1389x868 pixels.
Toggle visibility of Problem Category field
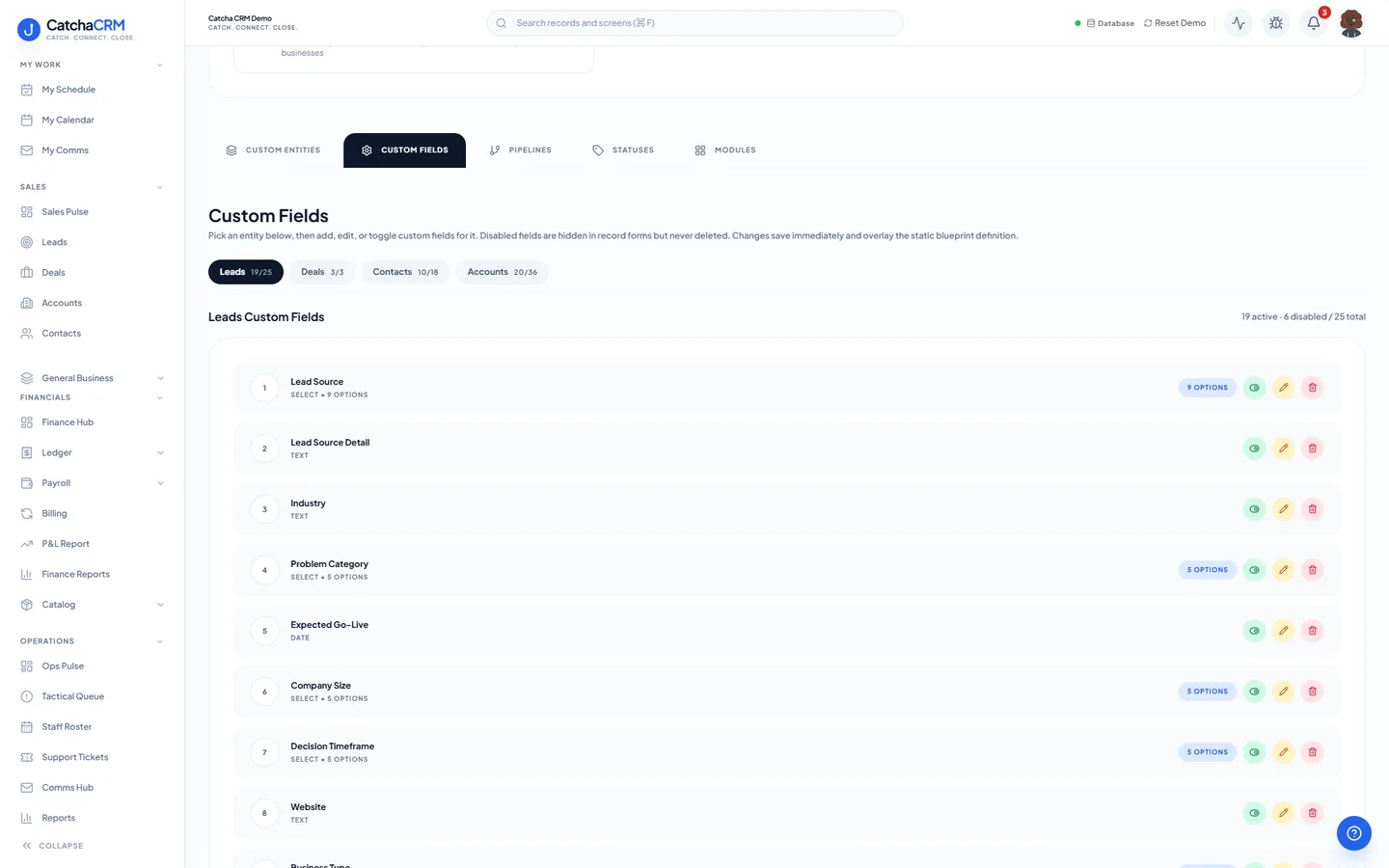[x=1254, y=570]
